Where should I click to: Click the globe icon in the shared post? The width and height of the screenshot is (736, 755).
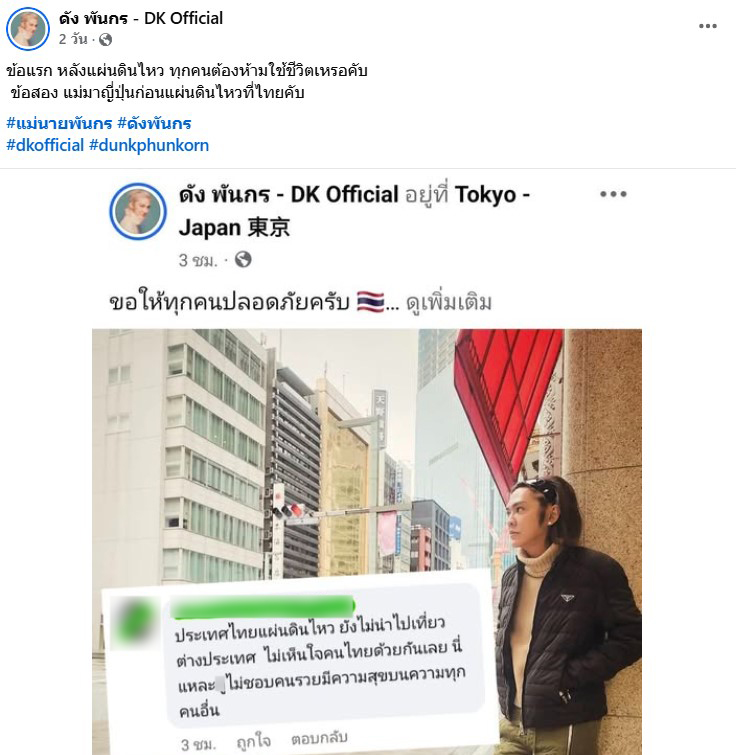point(243,260)
